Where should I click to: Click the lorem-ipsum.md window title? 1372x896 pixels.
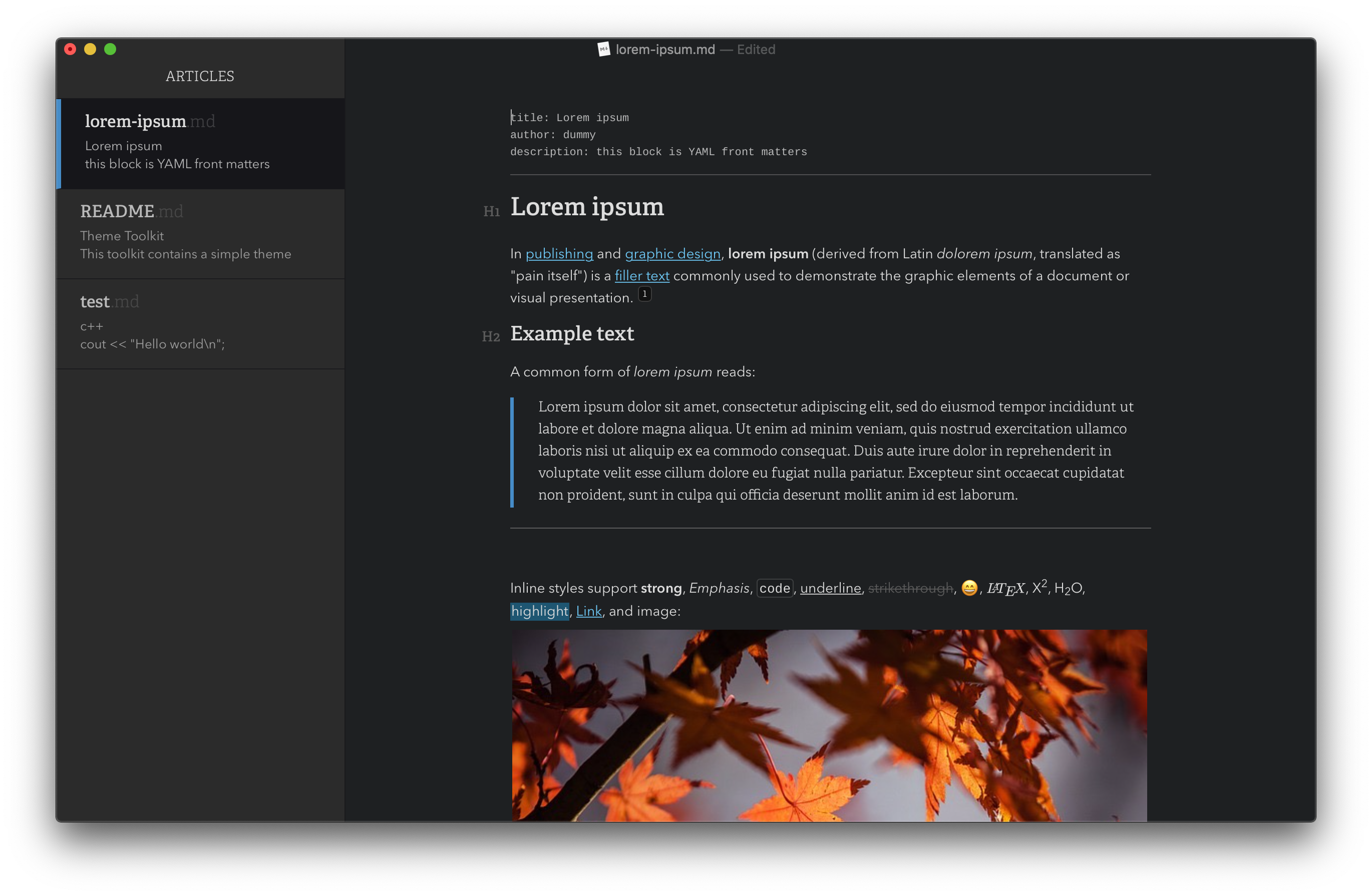(x=664, y=50)
